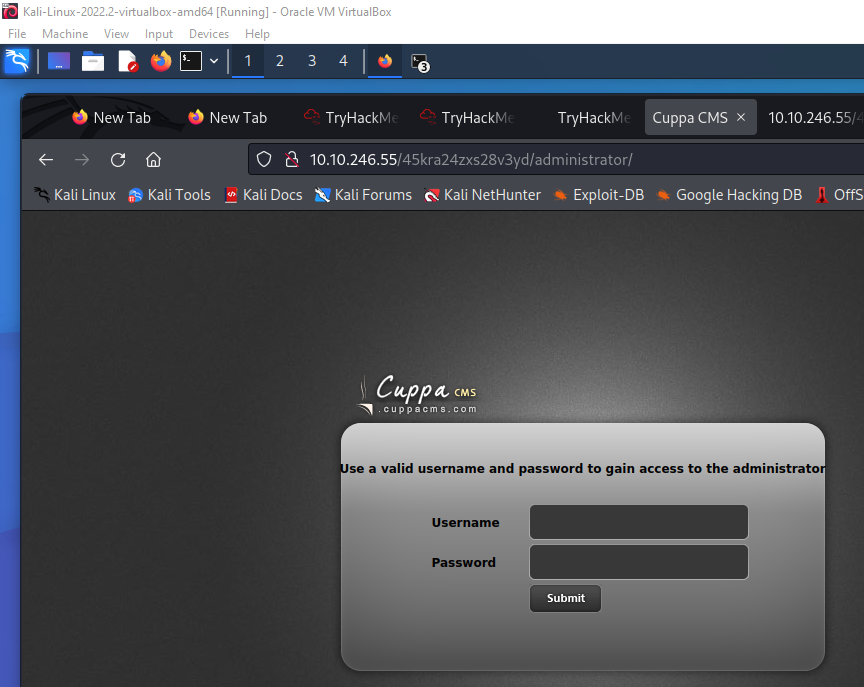Open the VirtualBox Input menu
Image resolution: width=864 pixels, height=687 pixels.
(159, 34)
